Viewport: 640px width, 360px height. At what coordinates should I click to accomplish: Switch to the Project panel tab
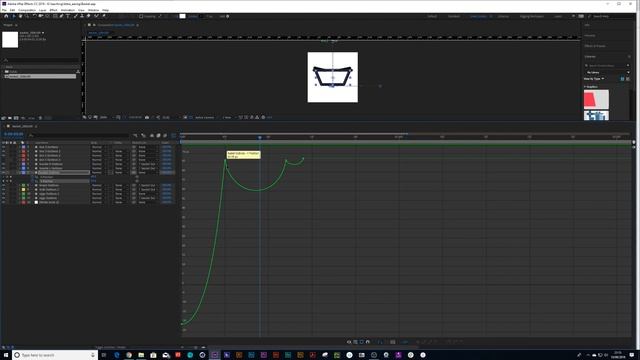coord(9,25)
